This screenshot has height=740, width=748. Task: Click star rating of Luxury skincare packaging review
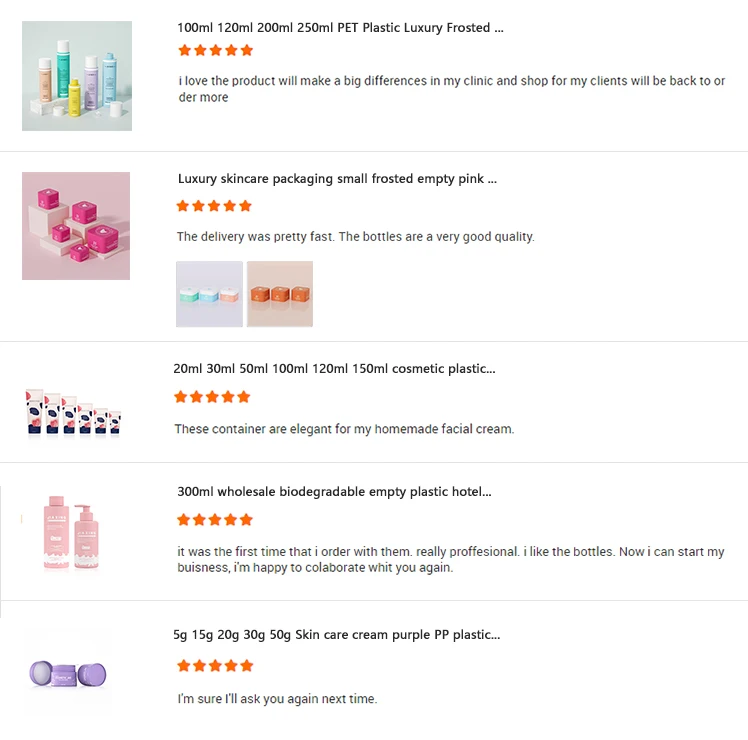coord(214,207)
